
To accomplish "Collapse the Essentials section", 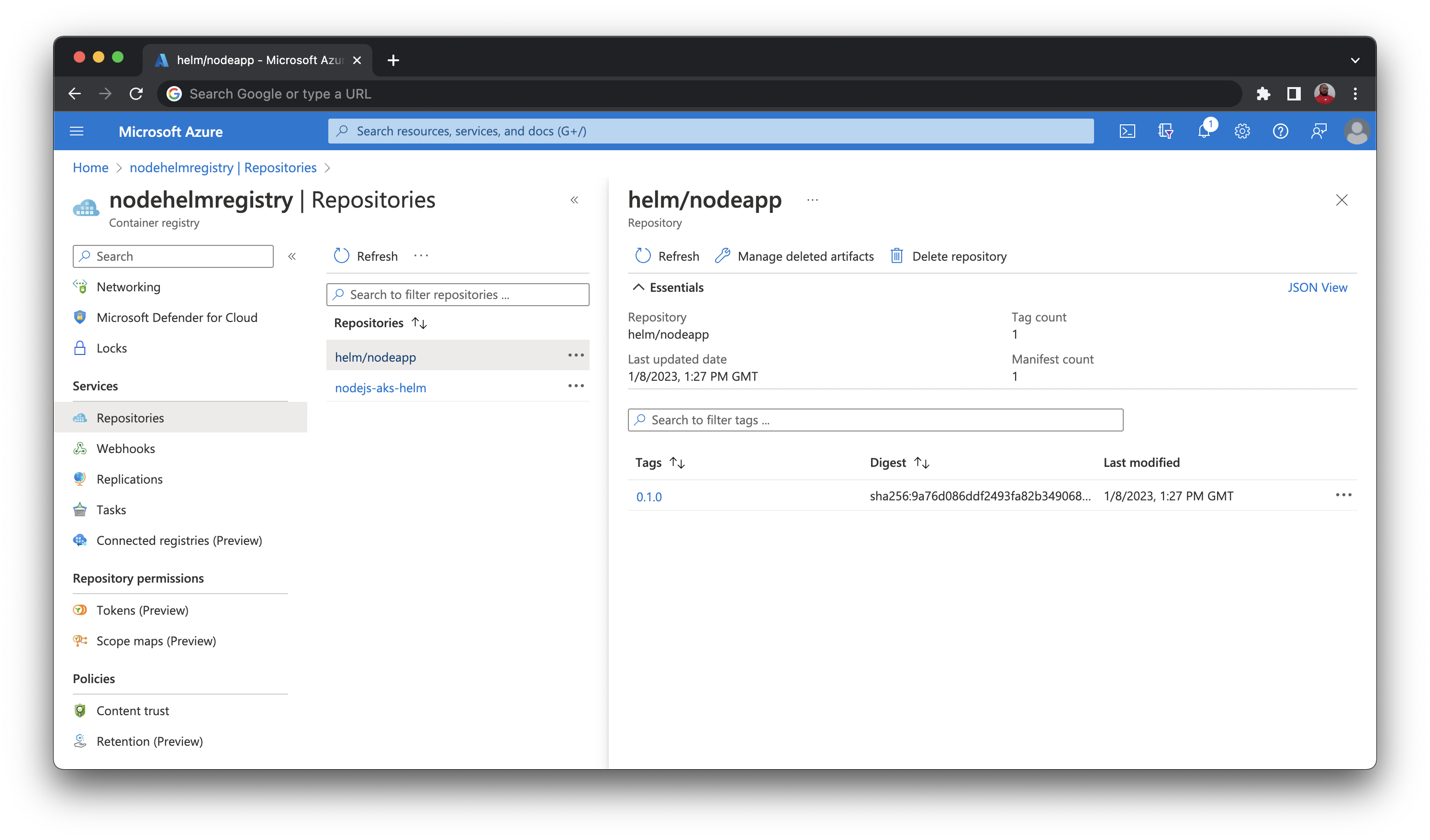I will [x=638, y=287].
